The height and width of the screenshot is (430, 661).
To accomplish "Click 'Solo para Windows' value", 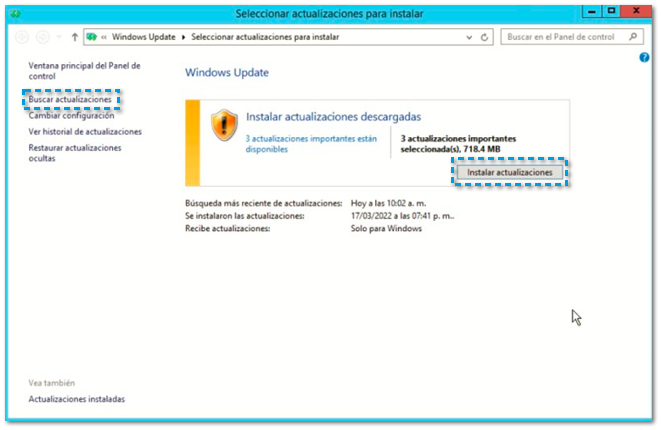I will [x=386, y=228].
